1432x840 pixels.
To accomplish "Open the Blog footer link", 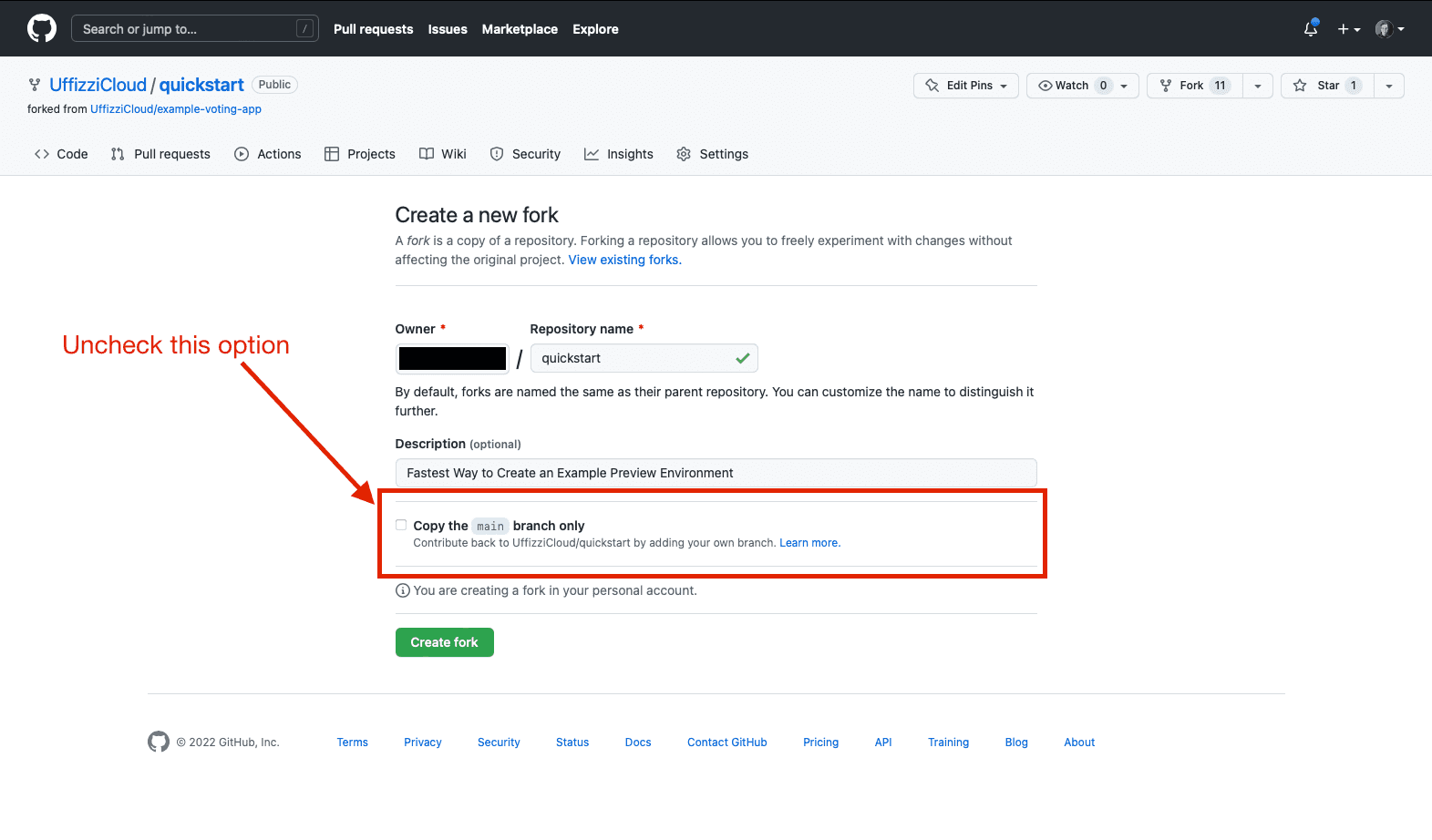I will pyautogui.click(x=1016, y=743).
